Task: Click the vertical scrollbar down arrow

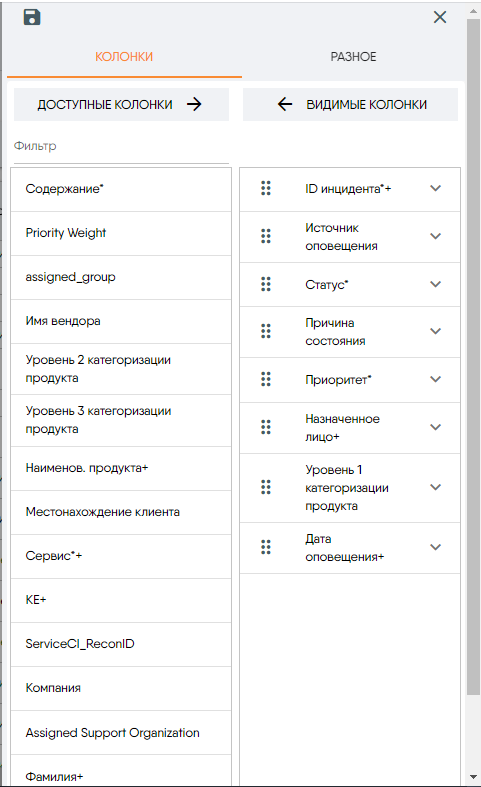Action: (x=473, y=777)
